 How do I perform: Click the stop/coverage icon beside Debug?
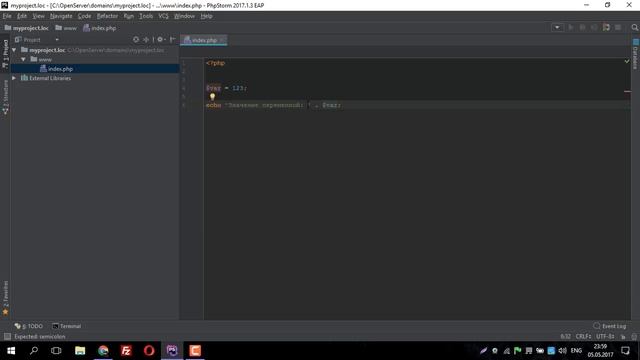click(x=594, y=27)
